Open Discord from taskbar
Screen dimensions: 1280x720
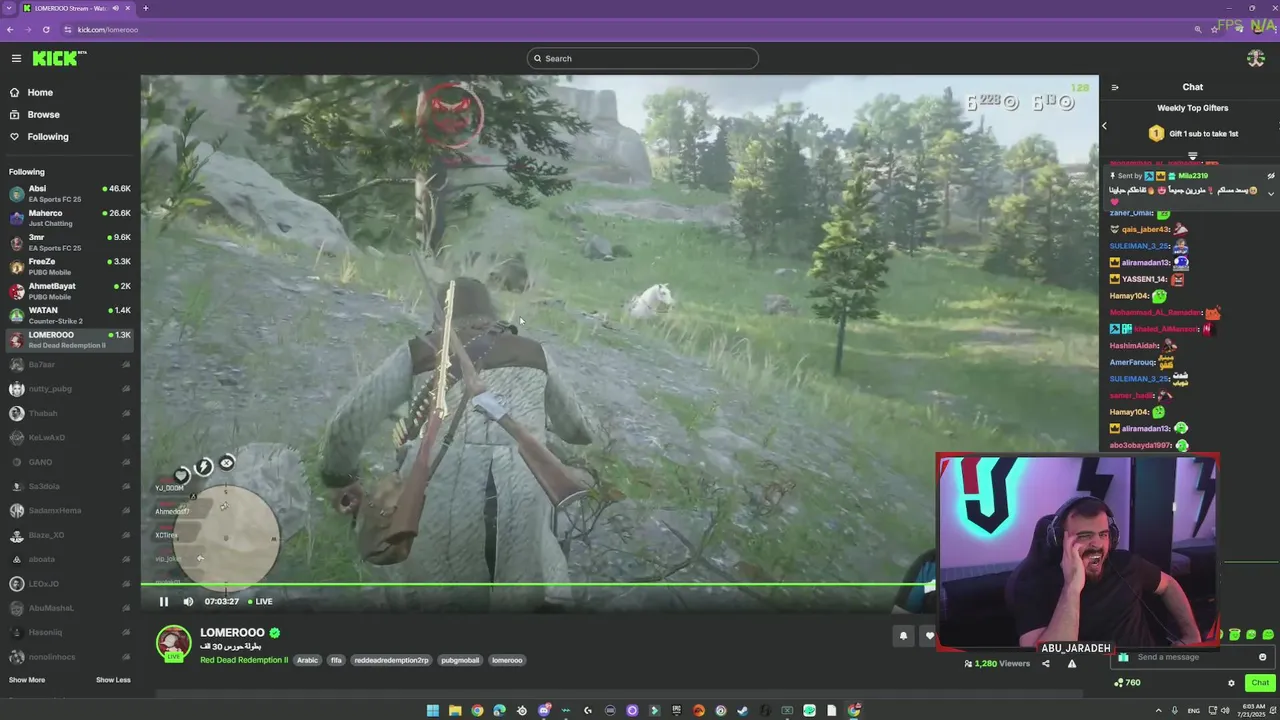(x=543, y=711)
